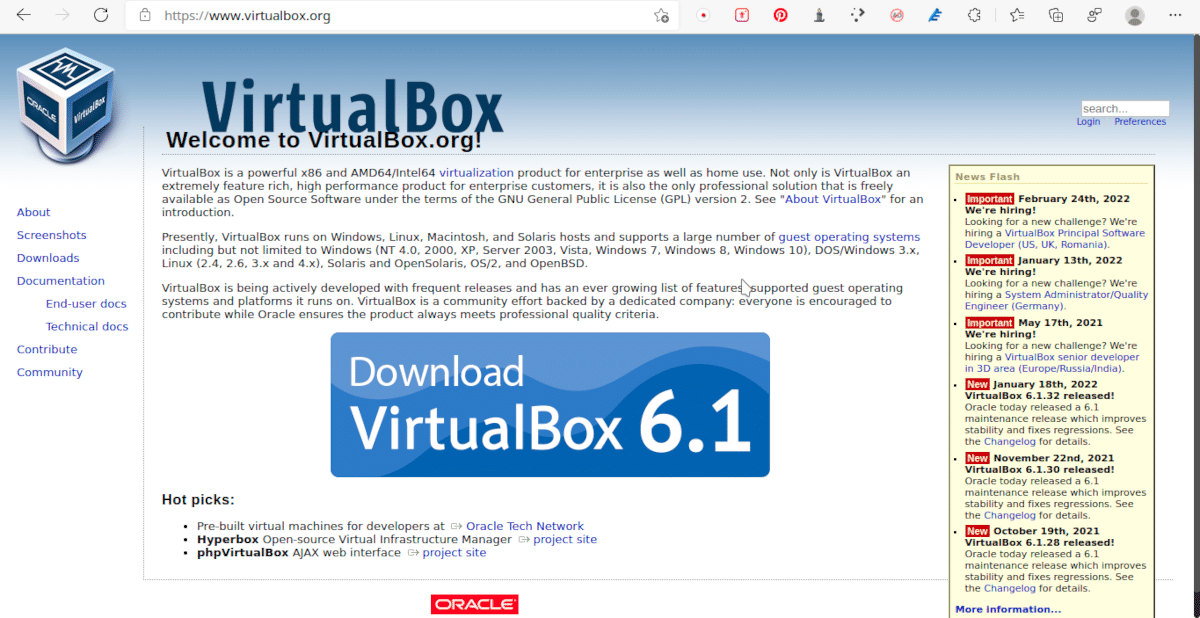Open Downloads in the sidebar
Image resolution: width=1200 pixels, height=618 pixels.
[x=48, y=258]
